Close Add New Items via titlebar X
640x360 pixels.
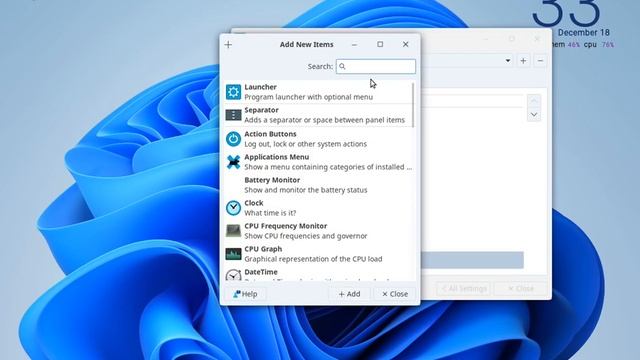(406, 44)
